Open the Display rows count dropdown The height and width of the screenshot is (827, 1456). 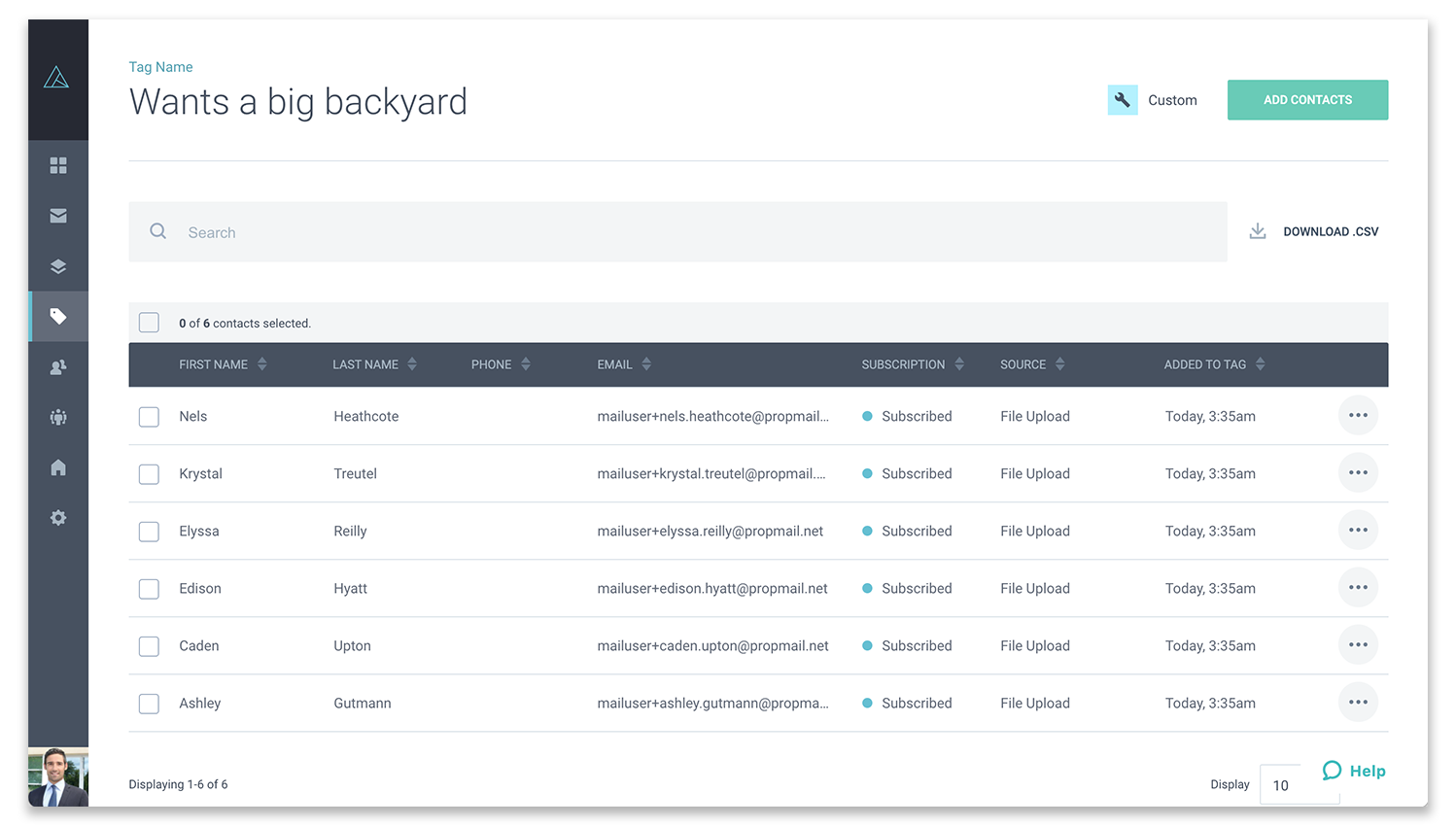pyautogui.click(x=1300, y=784)
